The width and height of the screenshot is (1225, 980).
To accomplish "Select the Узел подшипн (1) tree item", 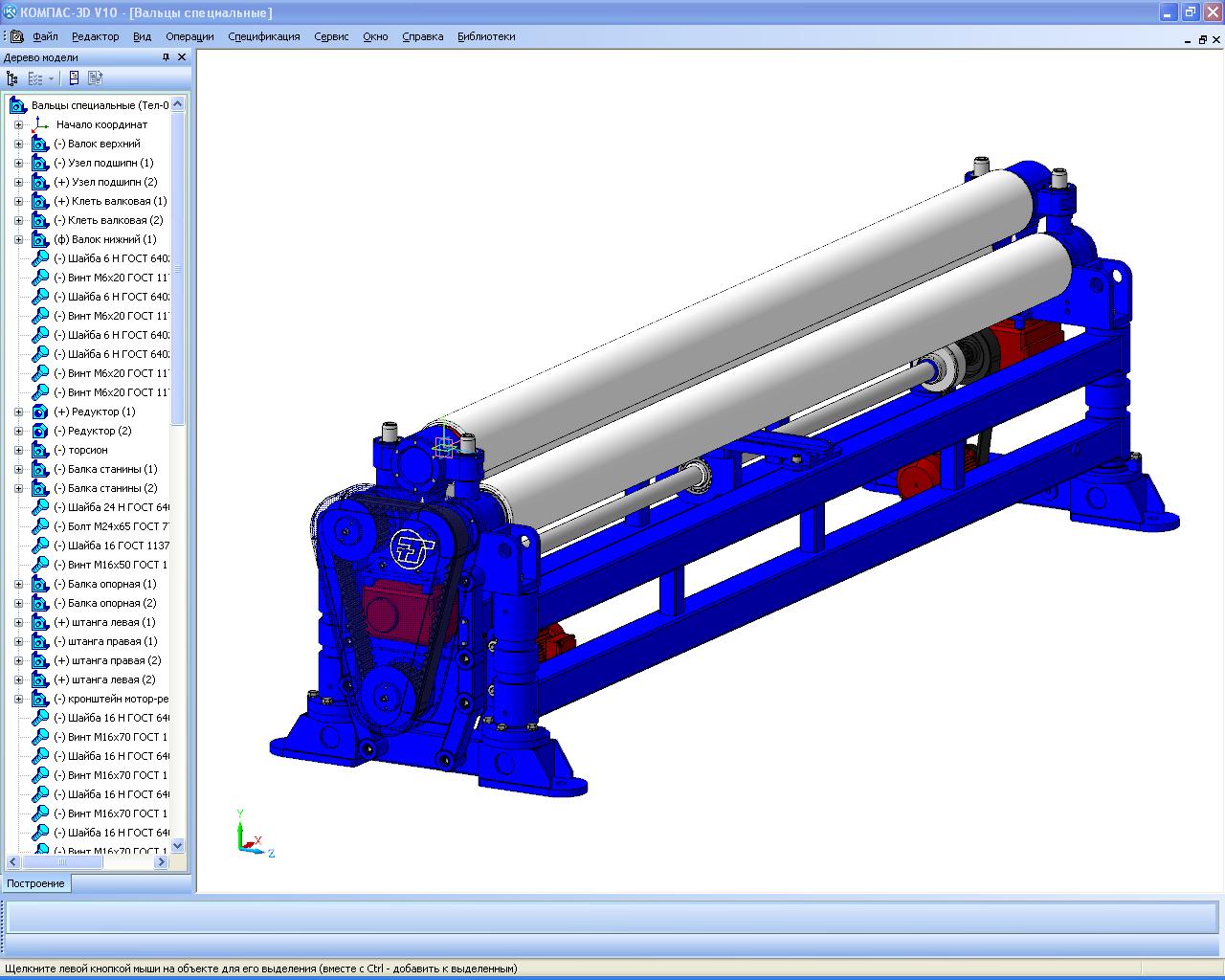I will [x=103, y=163].
